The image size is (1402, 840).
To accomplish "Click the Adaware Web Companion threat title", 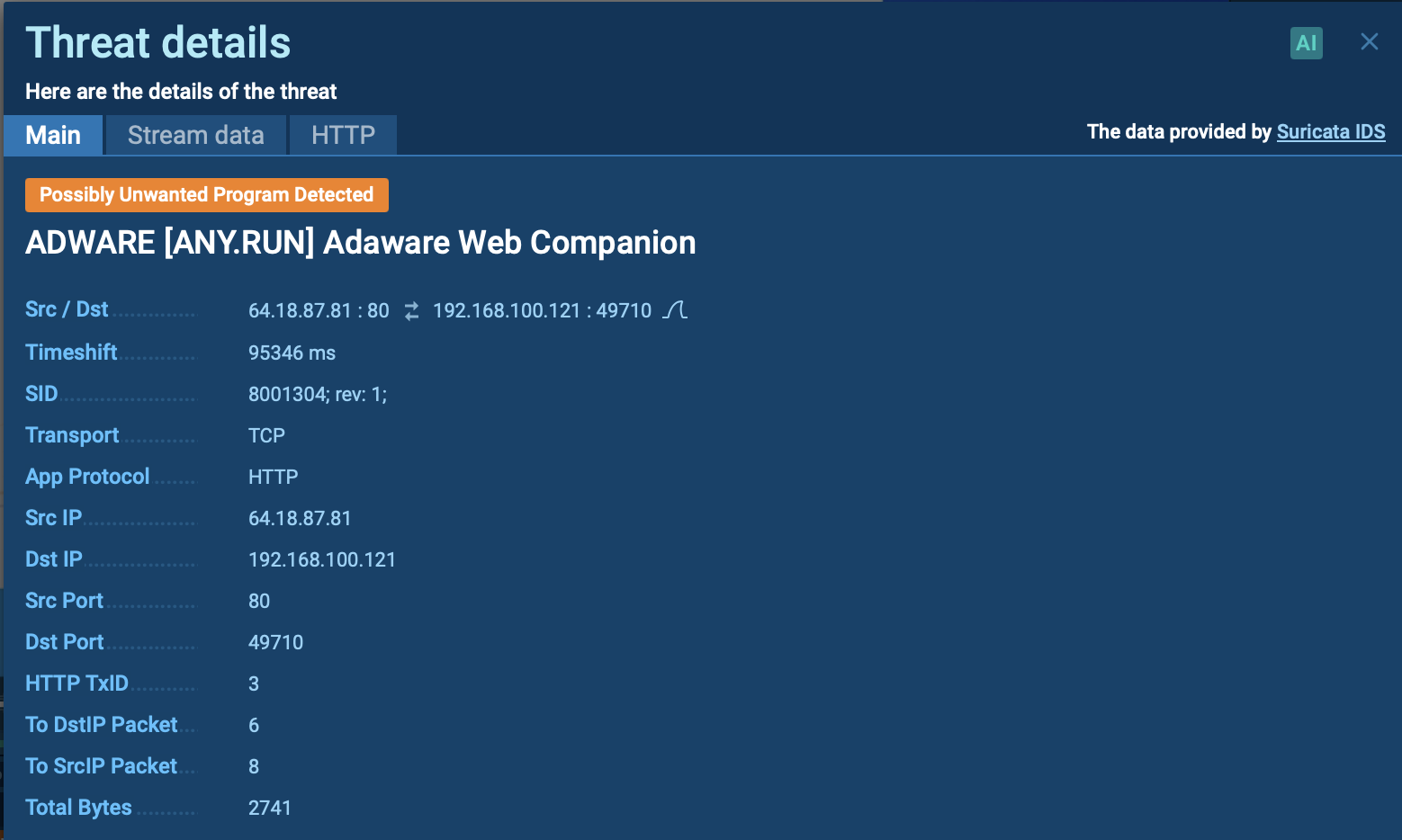I will click(x=360, y=243).
